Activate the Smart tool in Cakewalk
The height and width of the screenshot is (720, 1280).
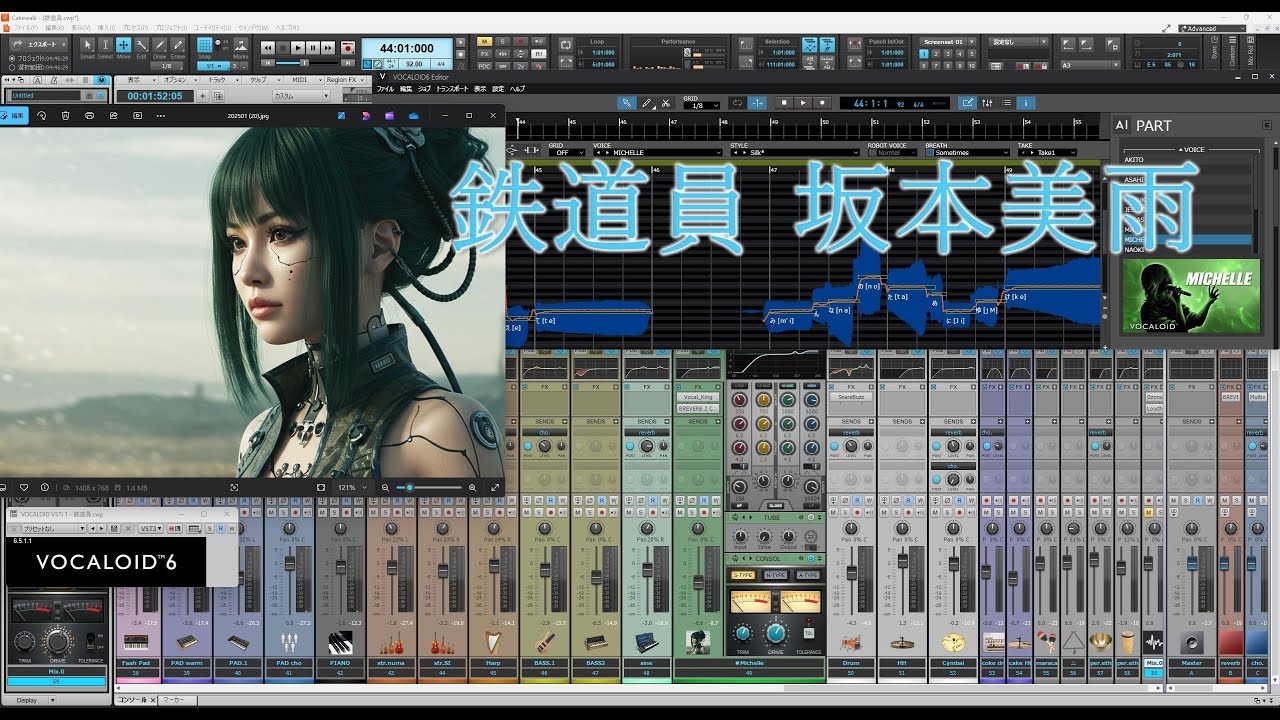coord(88,45)
